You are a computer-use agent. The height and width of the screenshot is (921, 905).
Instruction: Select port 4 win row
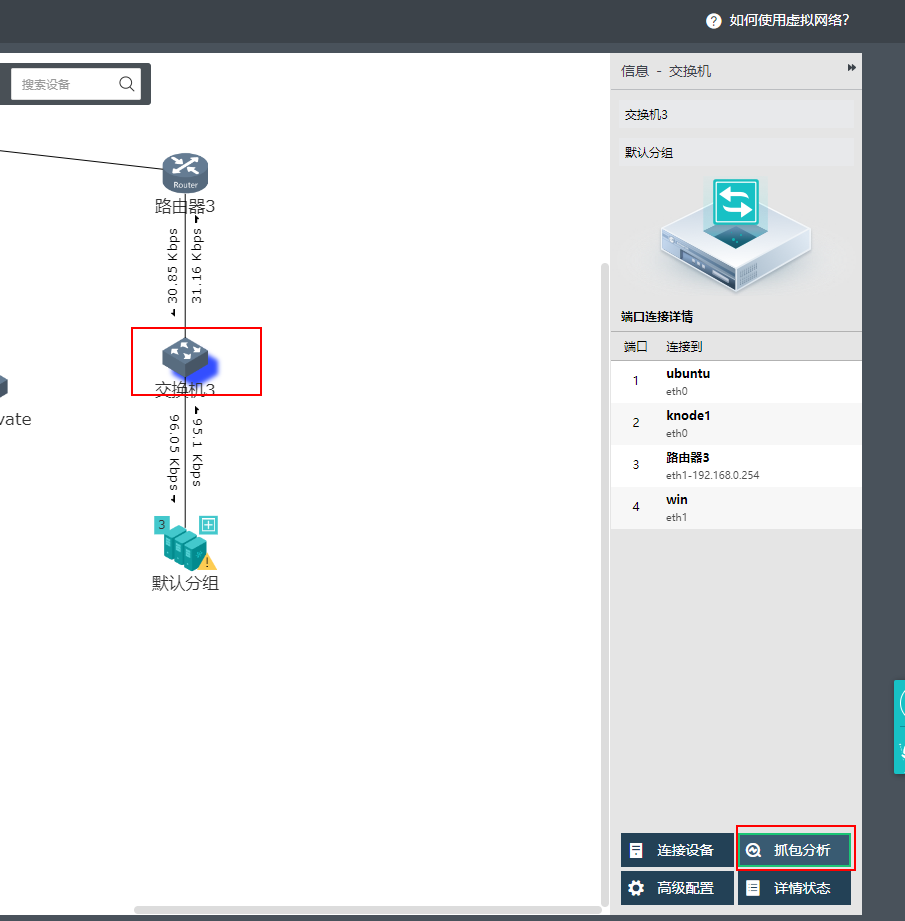click(x=735, y=507)
